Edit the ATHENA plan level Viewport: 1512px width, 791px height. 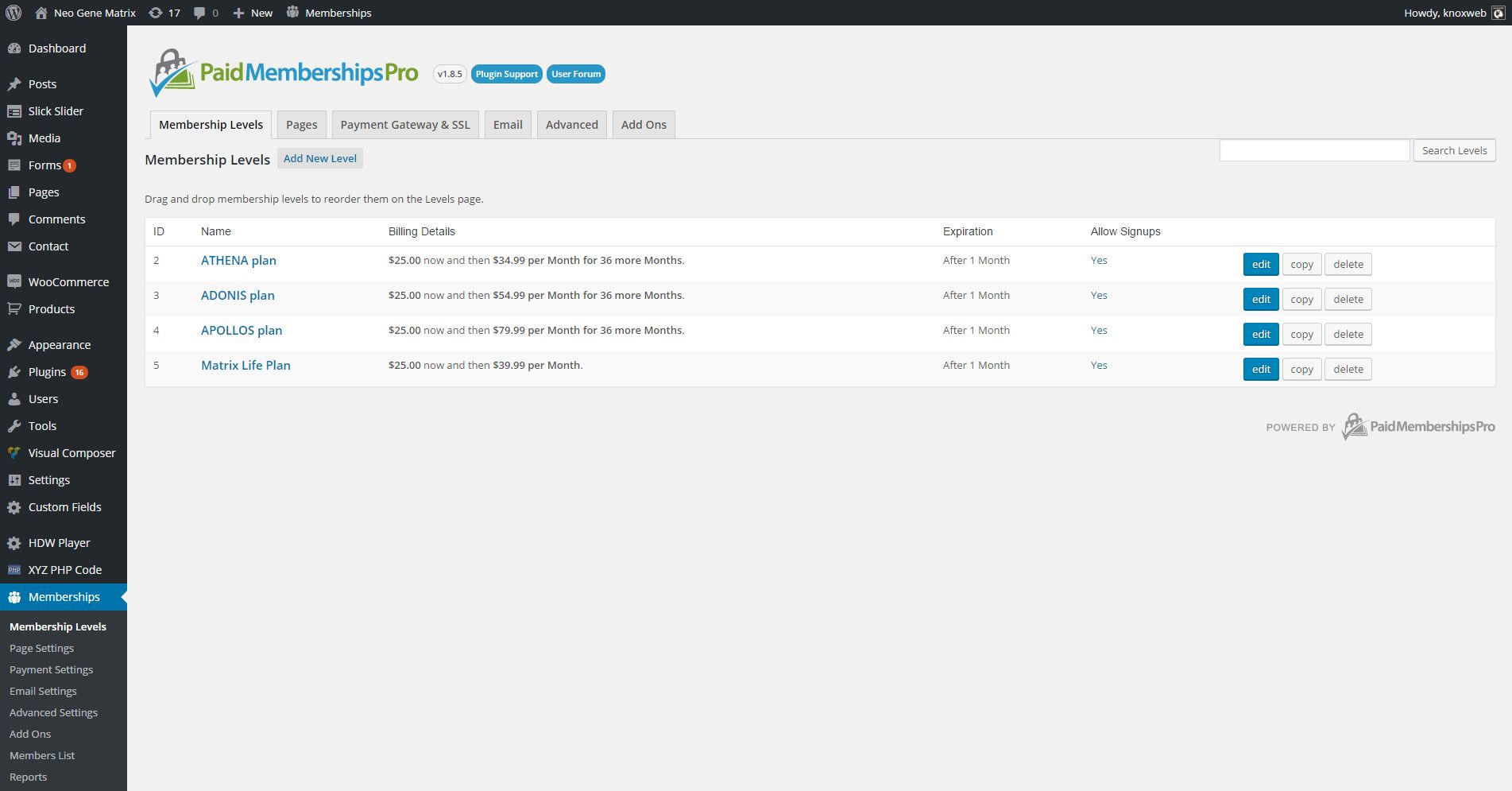(1261, 264)
